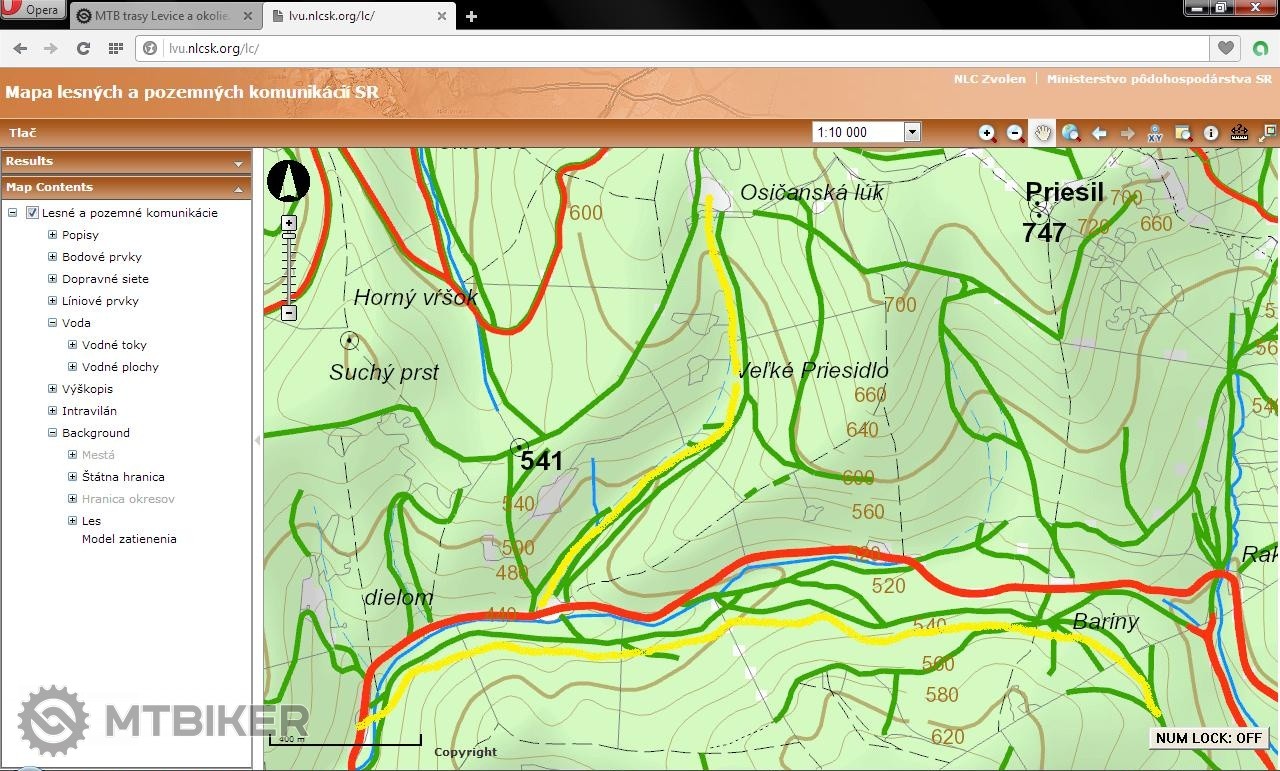Click the zoom slider plus button
The width and height of the screenshot is (1280, 771).
pyautogui.click(x=289, y=223)
